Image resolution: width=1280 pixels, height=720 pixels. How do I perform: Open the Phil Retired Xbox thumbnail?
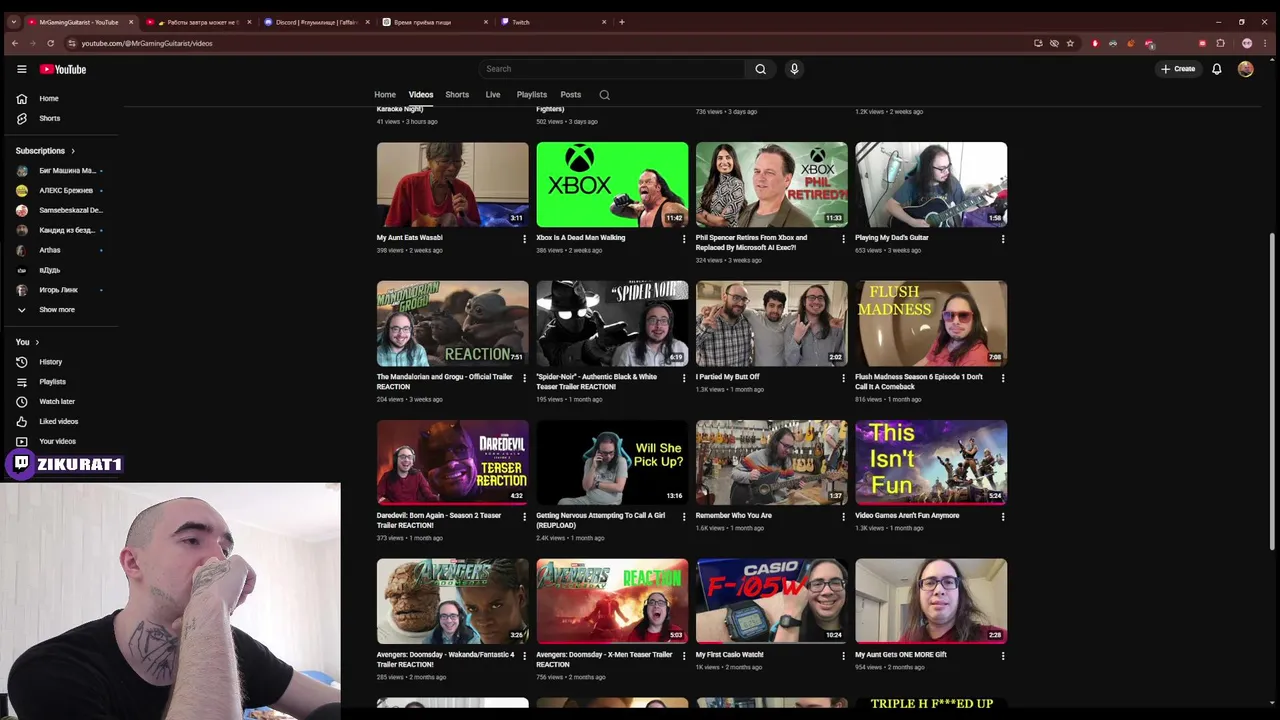[771, 184]
